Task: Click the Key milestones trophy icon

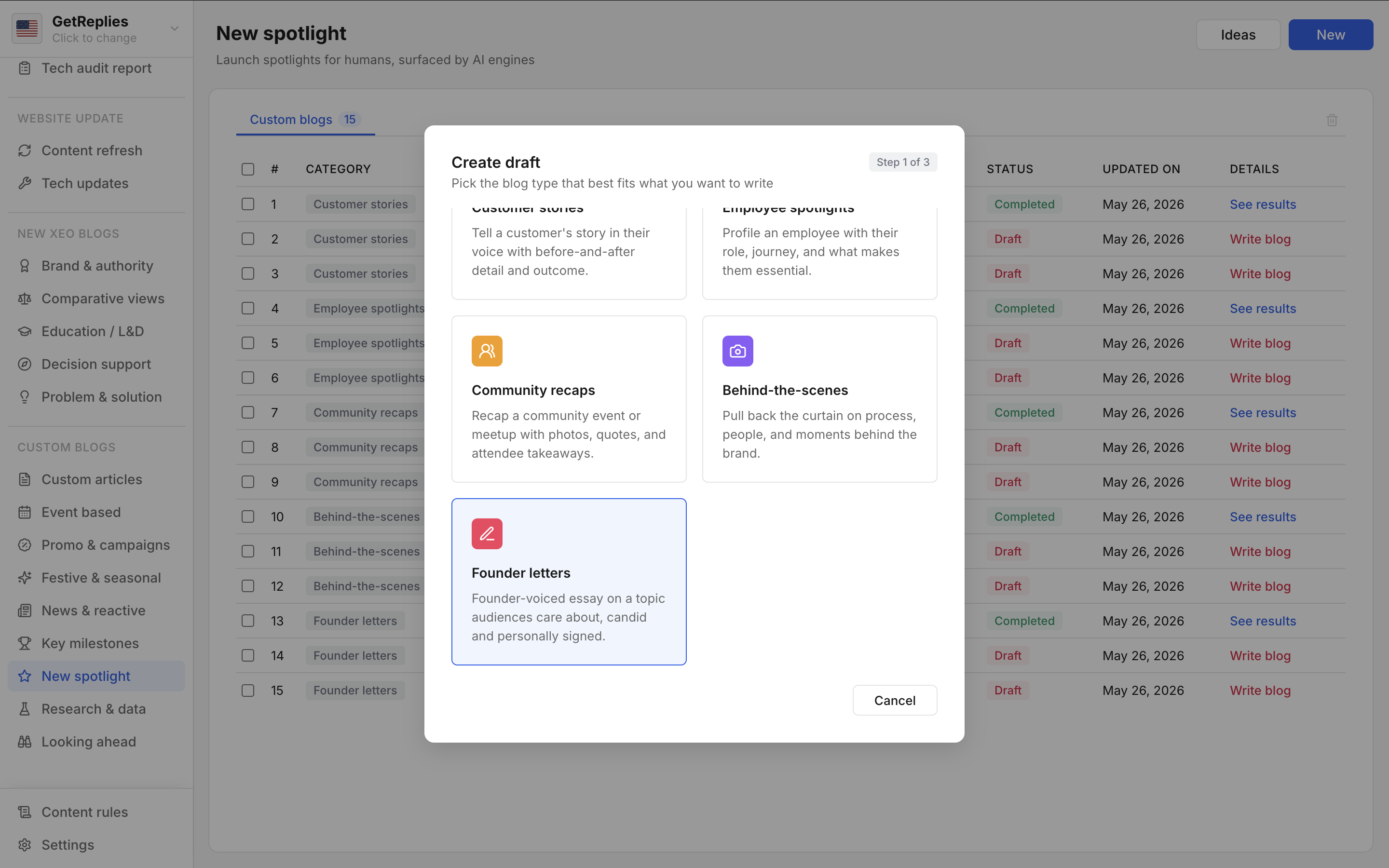Action: (x=25, y=643)
